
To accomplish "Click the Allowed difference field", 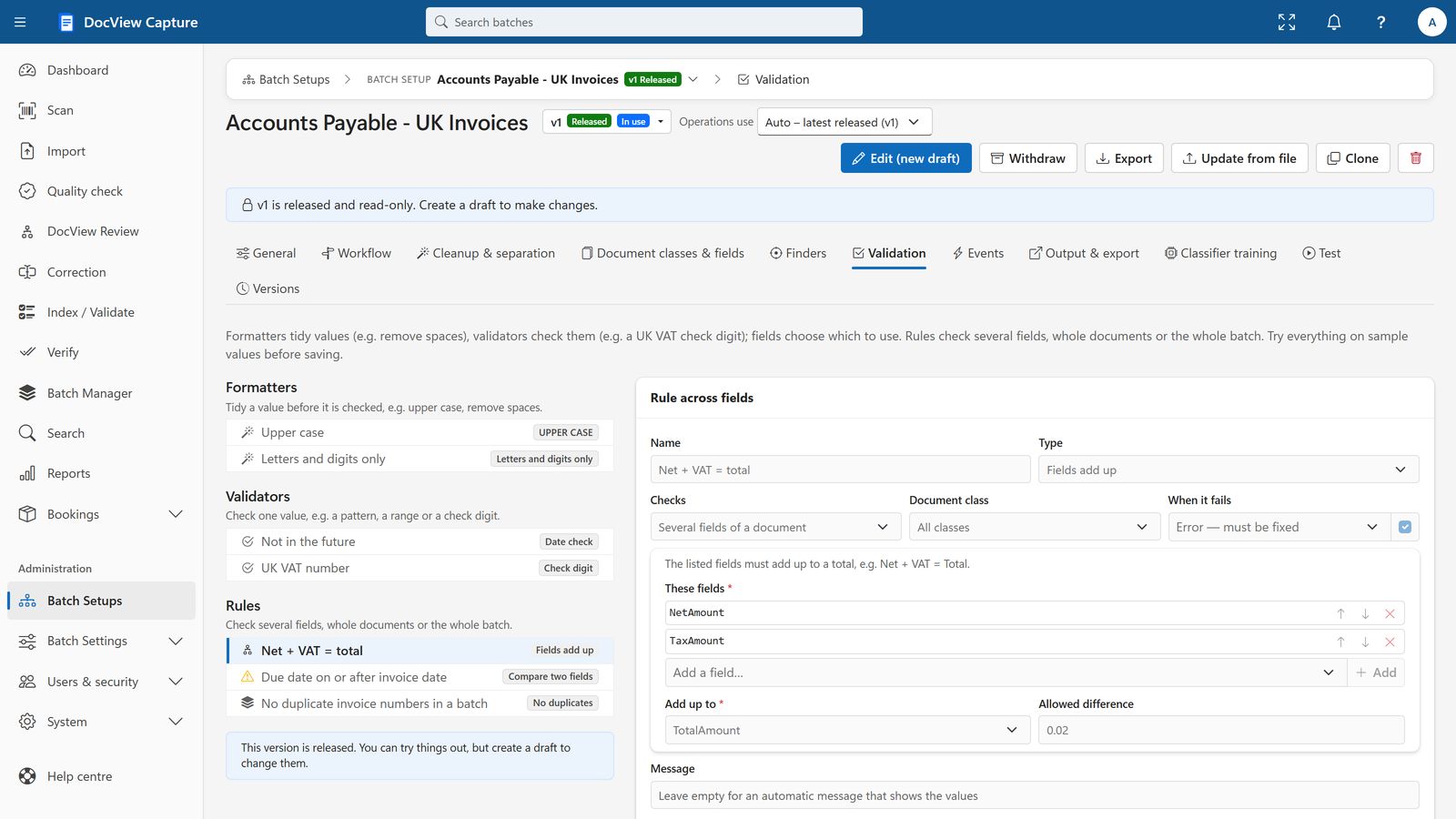I will click(1221, 730).
